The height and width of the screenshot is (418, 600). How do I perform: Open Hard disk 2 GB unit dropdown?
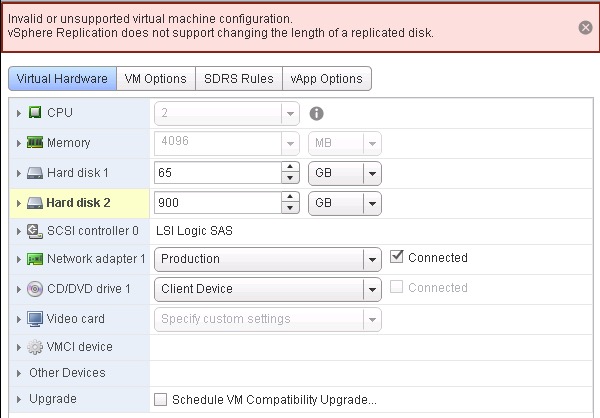click(x=371, y=203)
